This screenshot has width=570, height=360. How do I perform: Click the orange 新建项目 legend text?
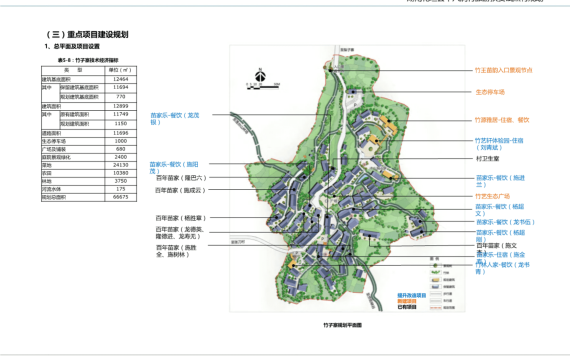[x=407, y=301]
